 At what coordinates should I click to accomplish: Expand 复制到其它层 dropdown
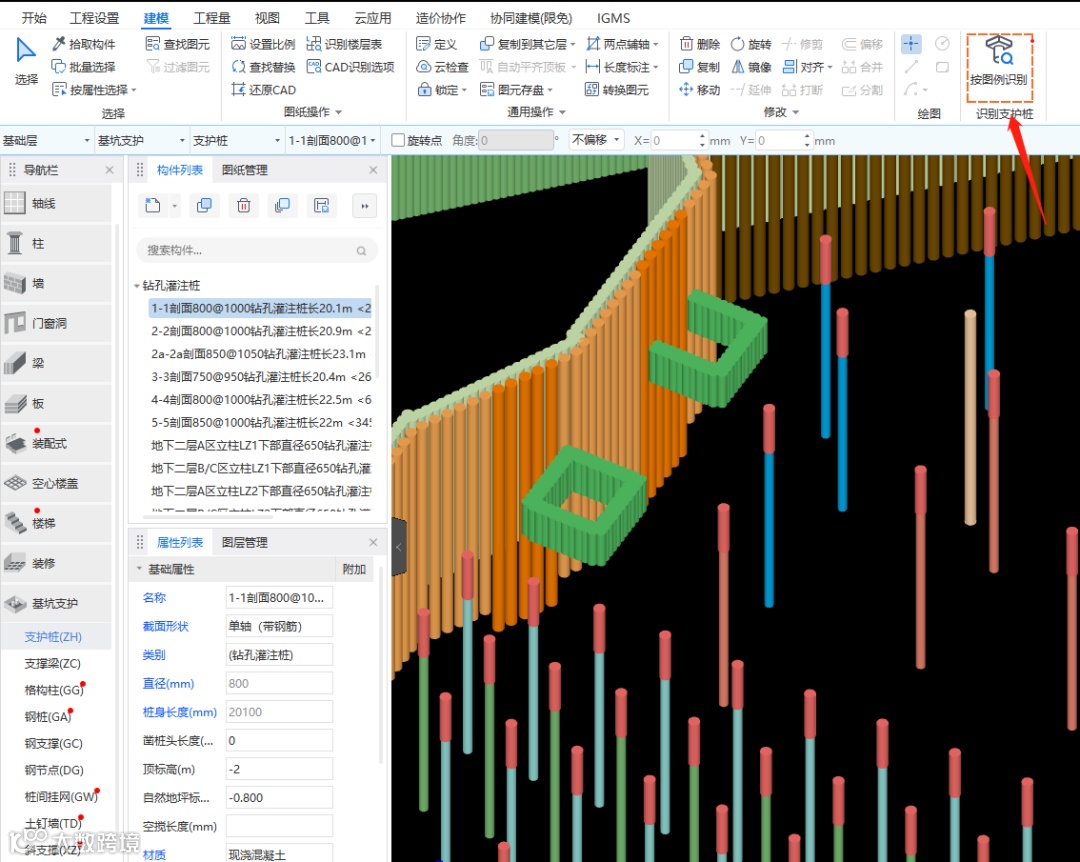(x=572, y=45)
